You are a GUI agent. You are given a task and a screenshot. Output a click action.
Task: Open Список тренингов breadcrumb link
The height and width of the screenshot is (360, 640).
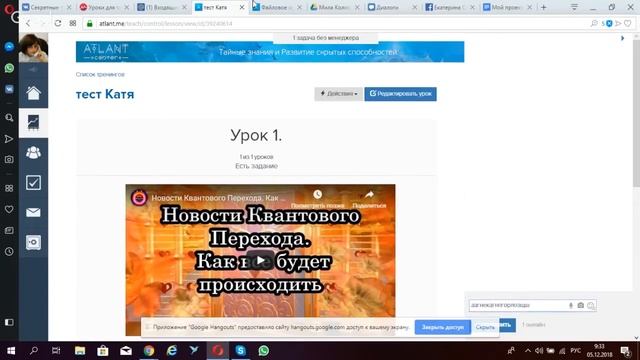tap(100, 74)
